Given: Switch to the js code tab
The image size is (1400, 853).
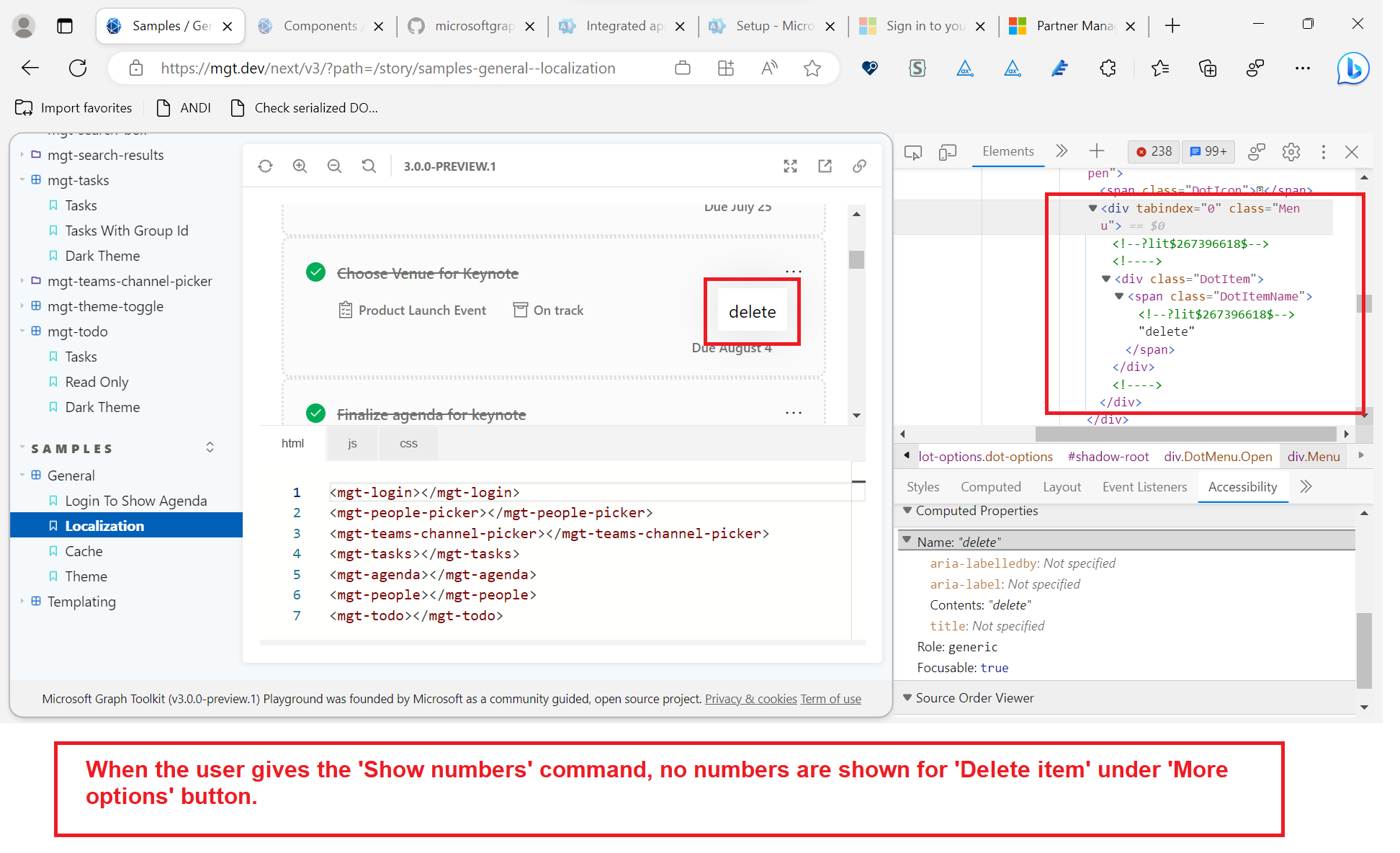Looking at the screenshot, I should (352, 444).
